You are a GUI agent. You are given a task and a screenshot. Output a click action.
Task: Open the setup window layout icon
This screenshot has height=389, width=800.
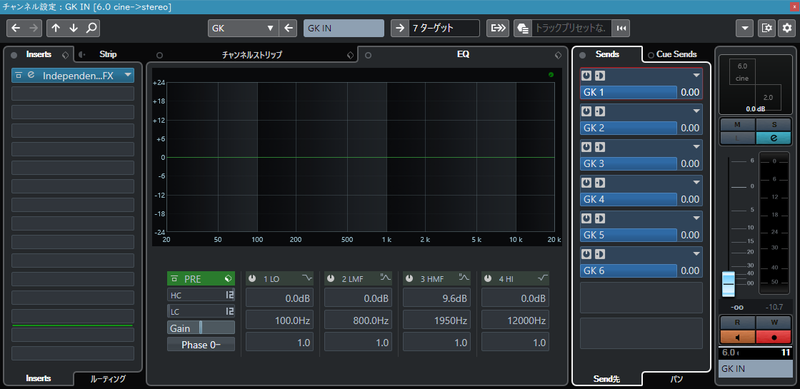(x=766, y=28)
